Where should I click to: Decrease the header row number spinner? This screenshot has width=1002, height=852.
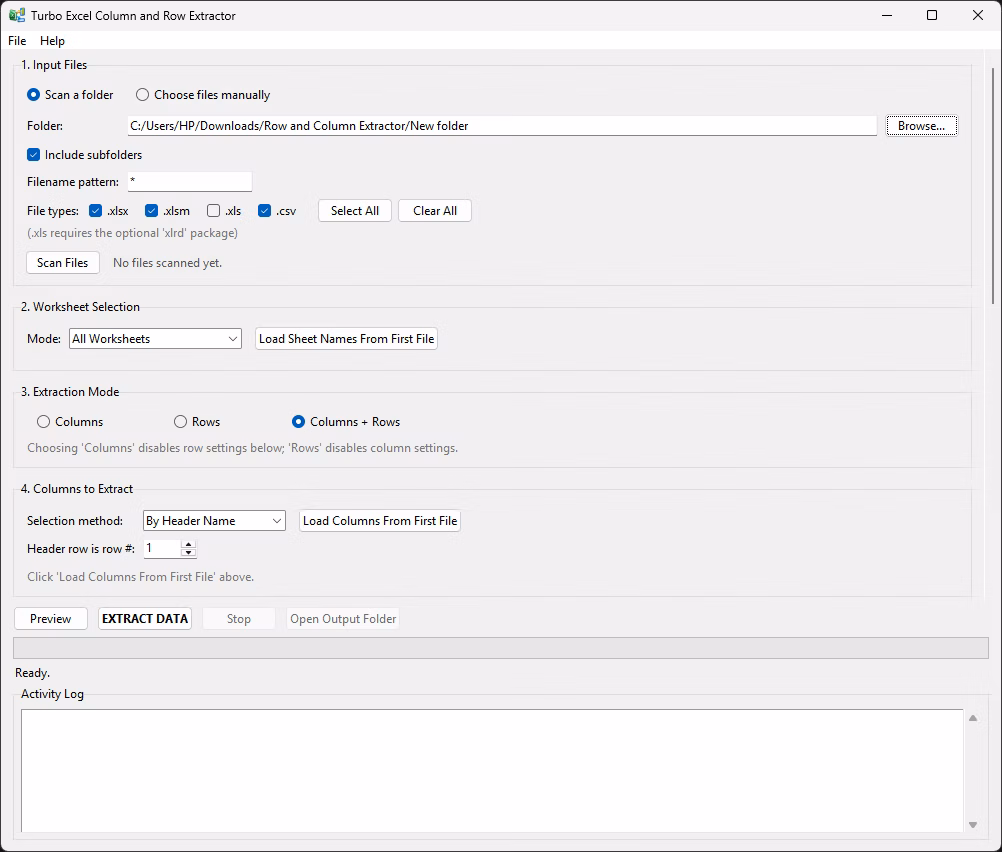(189, 553)
